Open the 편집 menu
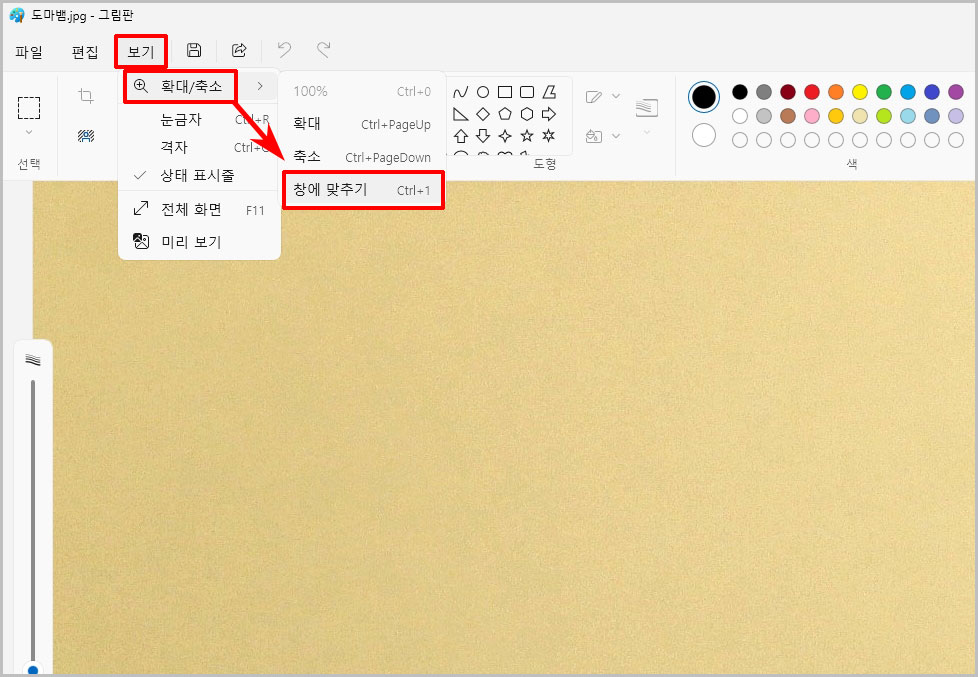This screenshot has height=677, width=978. 84,51
